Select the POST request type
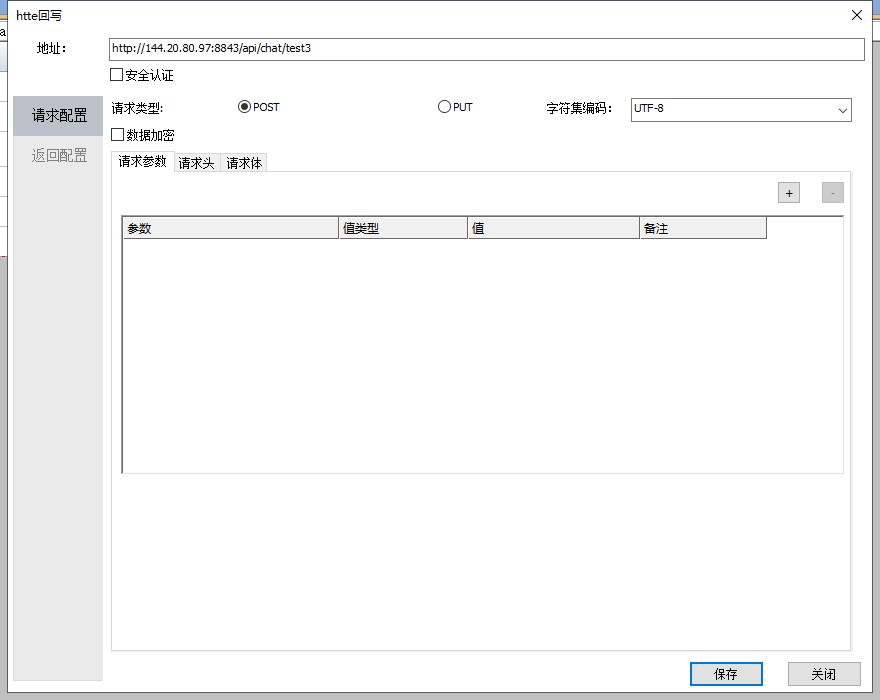 click(244, 107)
